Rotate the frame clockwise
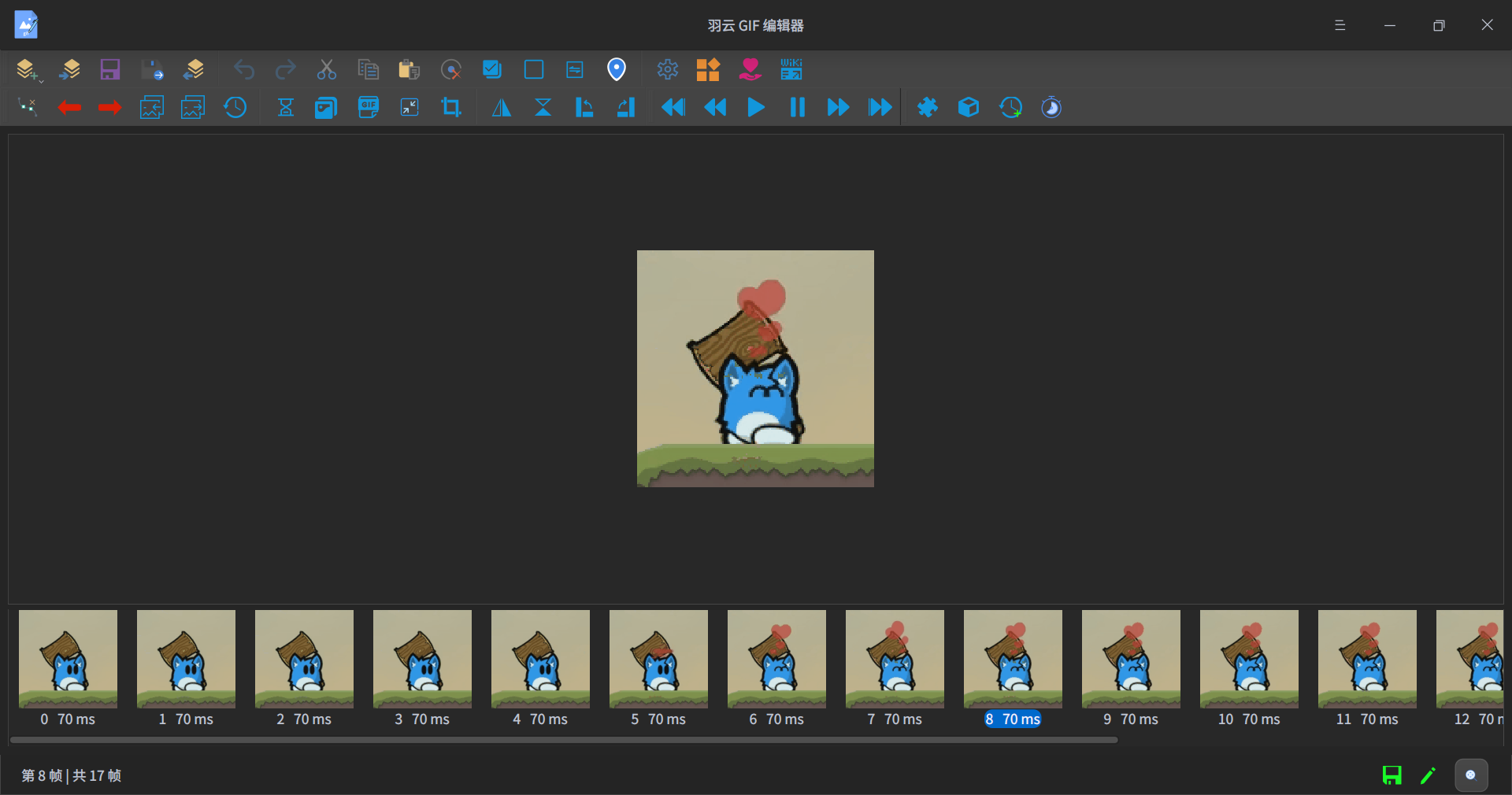The image size is (1512, 795). [x=626, y=108]
